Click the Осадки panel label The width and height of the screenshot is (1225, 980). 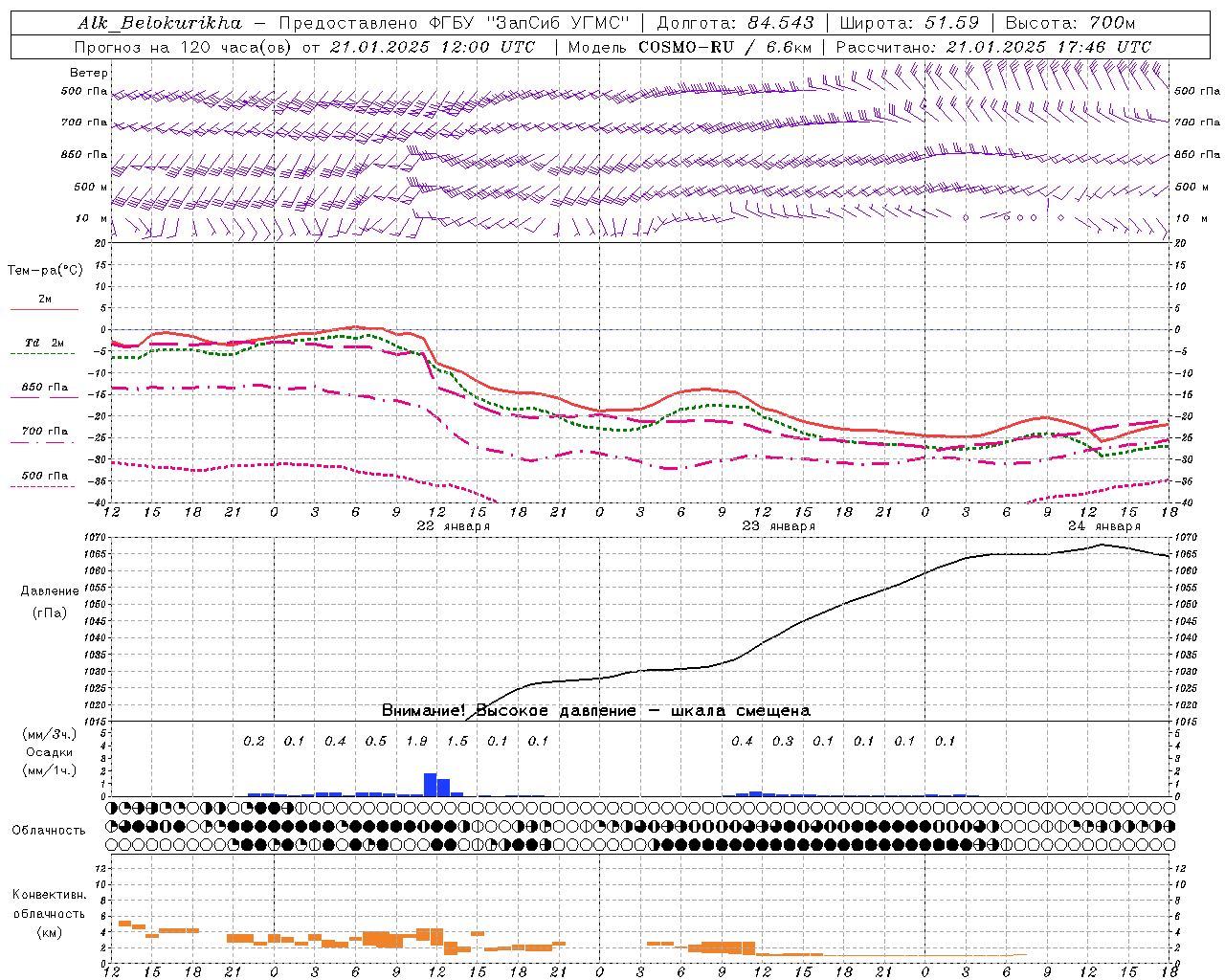pyautogui.click(x=49, y=752)
